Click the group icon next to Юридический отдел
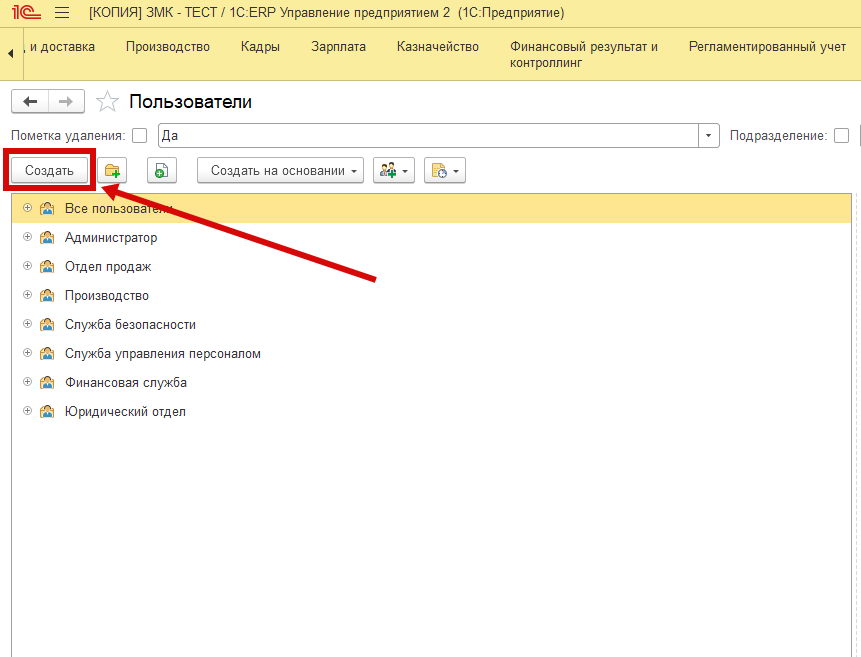This screenshot has height=657, width=861. point(47,411)
